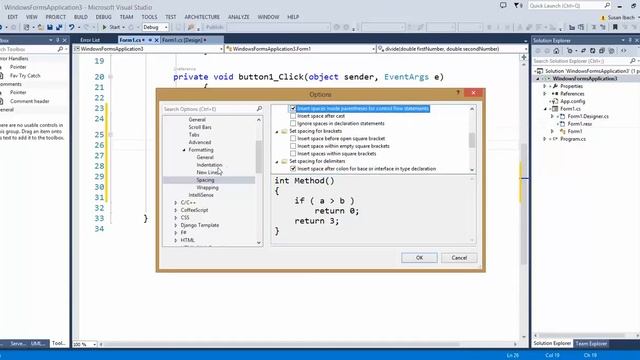The height and width of the screenshot is (360, 640).
Task: Click the spacing settings list scrollbar thumb
Action: click(472, 140)
